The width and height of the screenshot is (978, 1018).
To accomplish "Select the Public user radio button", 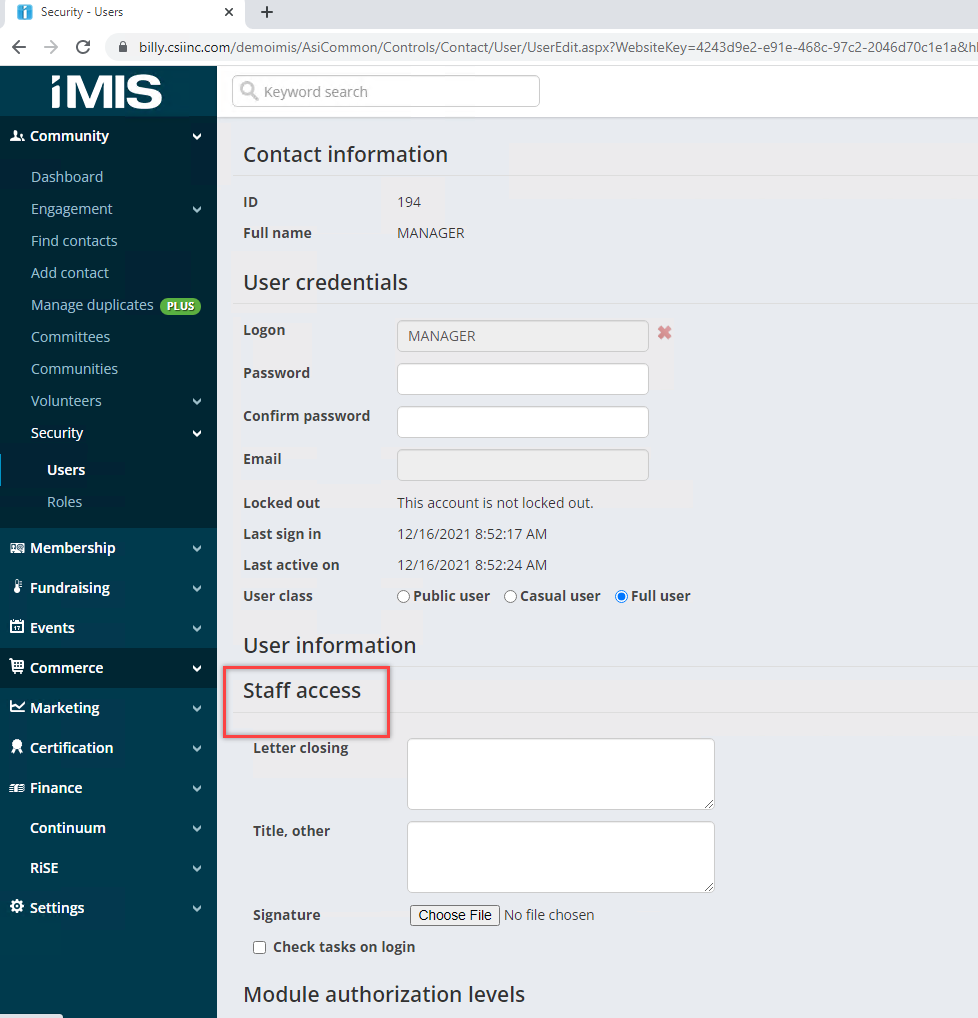I will (x=404, y=596).
